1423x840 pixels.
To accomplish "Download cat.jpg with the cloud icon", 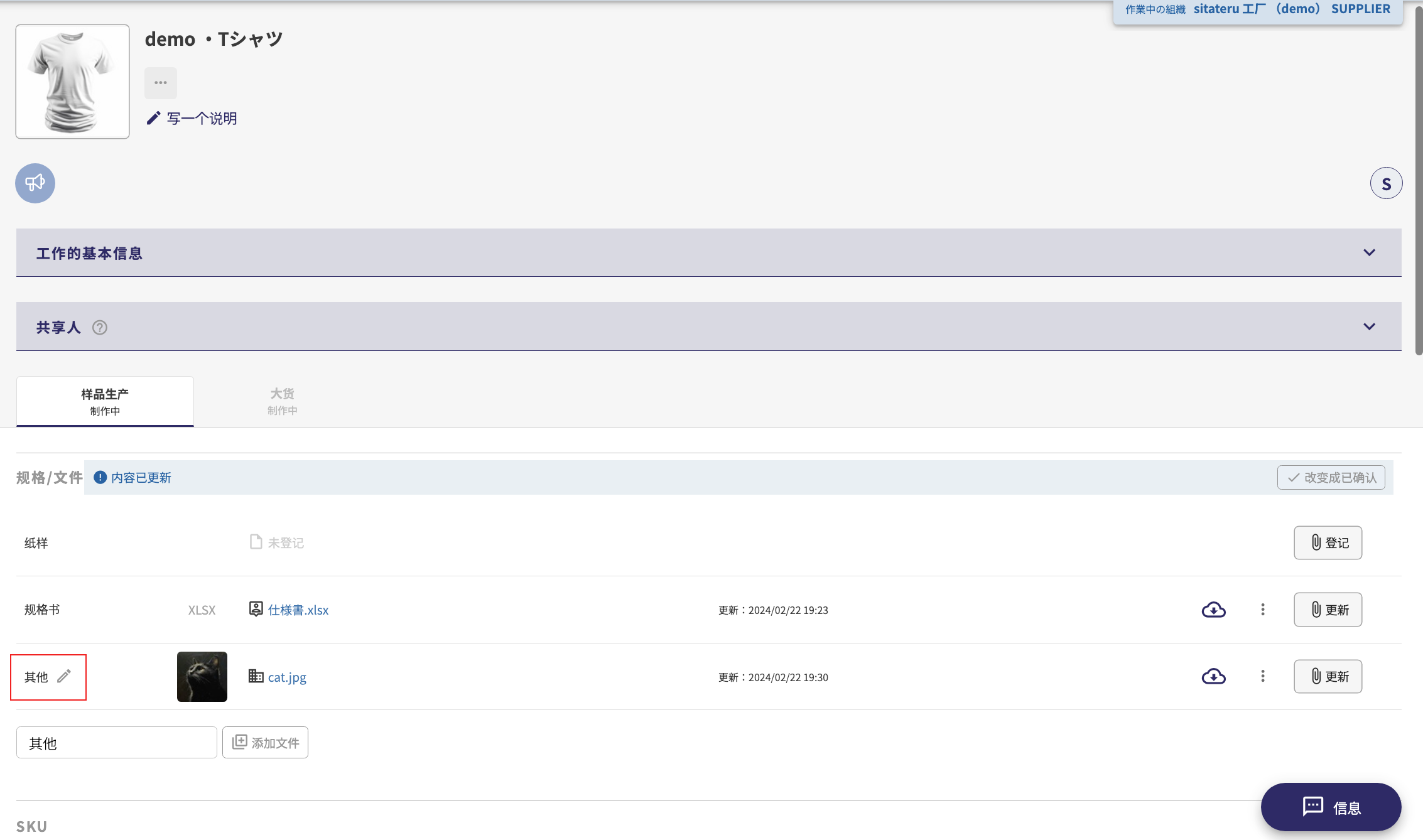I will coord(1213,676).
